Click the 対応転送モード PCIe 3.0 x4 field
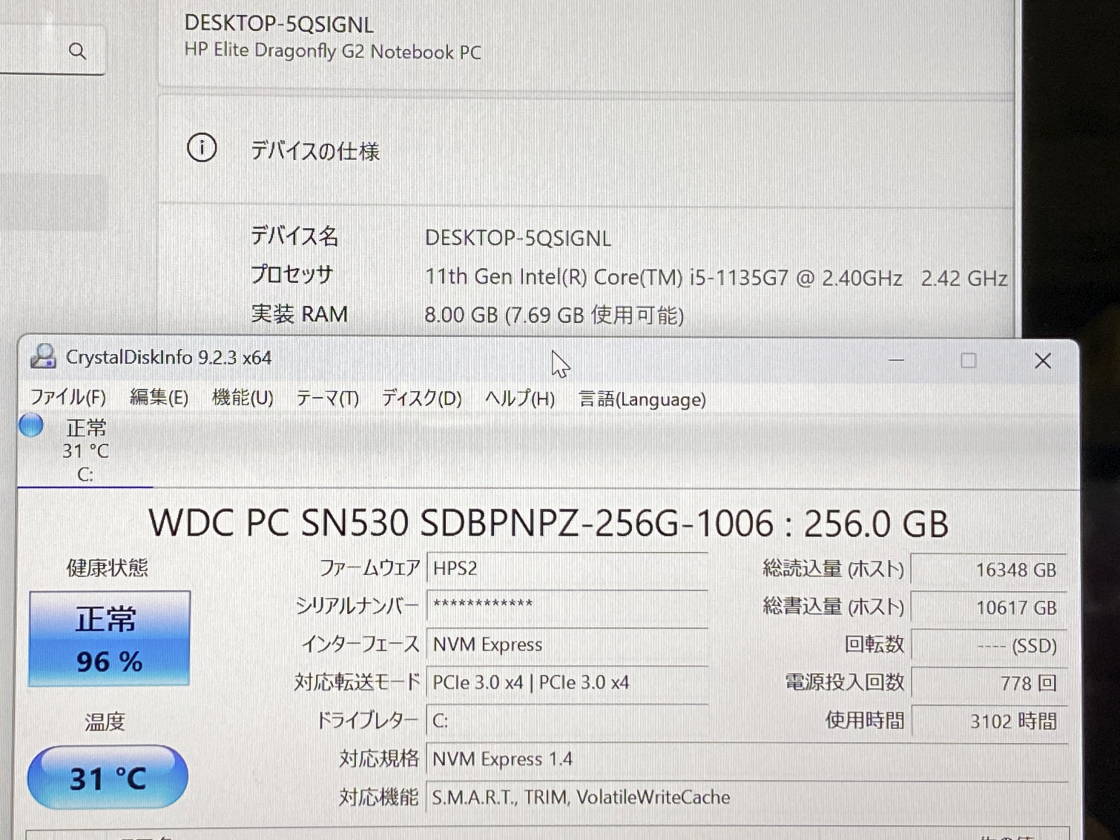This screenshot has width=1120, height=840. pos(567,682)
